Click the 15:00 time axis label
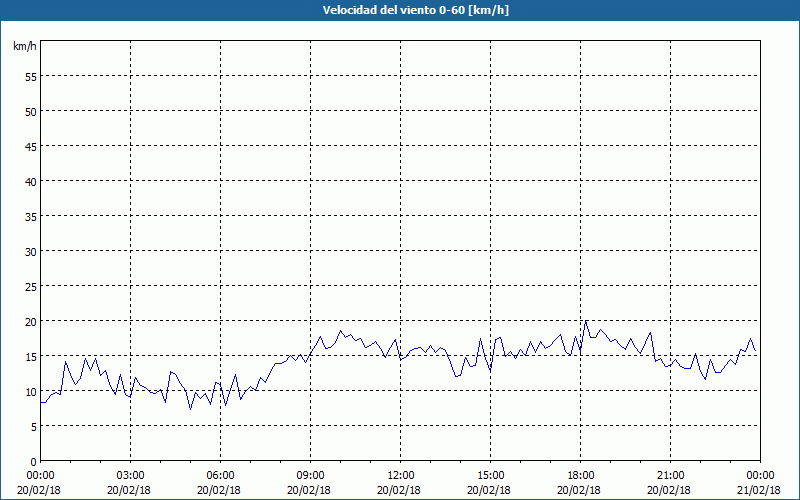800x500 pixels. pos(491,476)
